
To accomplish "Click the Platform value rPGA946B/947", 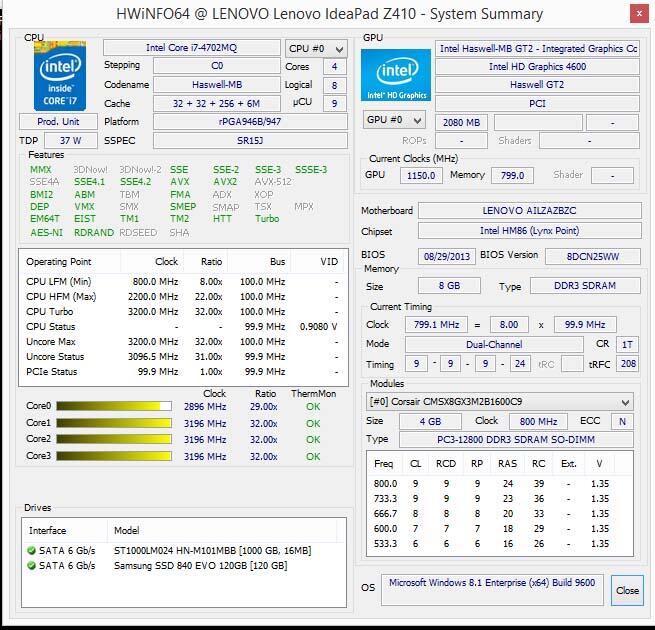I will 250,122.
